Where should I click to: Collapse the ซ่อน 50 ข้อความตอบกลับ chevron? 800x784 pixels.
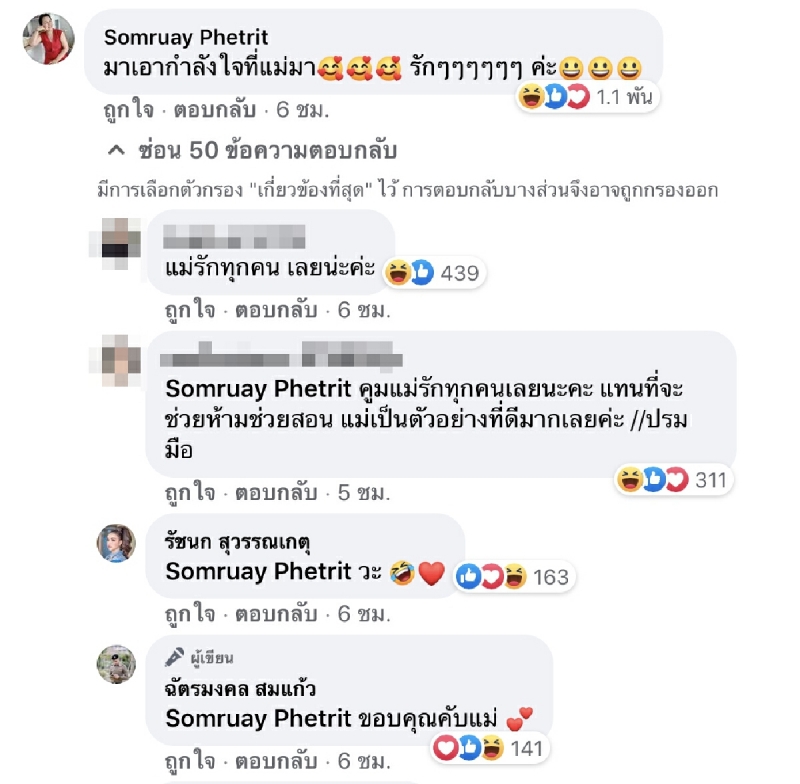[x=116, y=150]
